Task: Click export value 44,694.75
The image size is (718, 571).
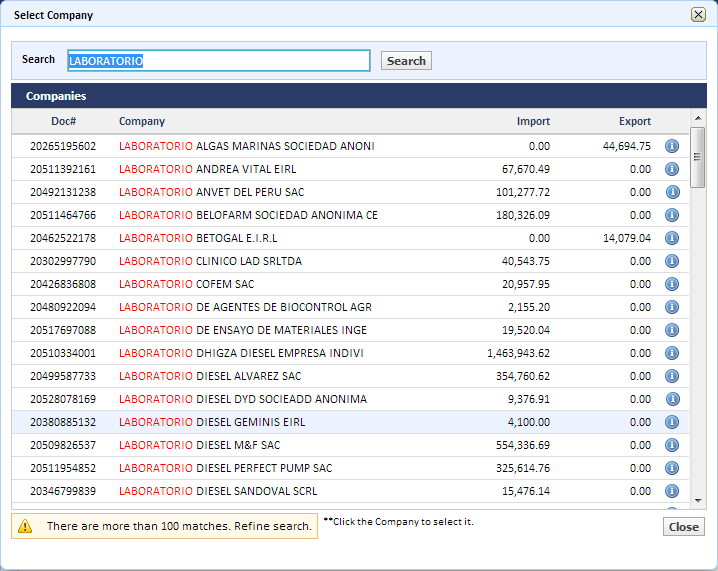Action: click(626, 146)
